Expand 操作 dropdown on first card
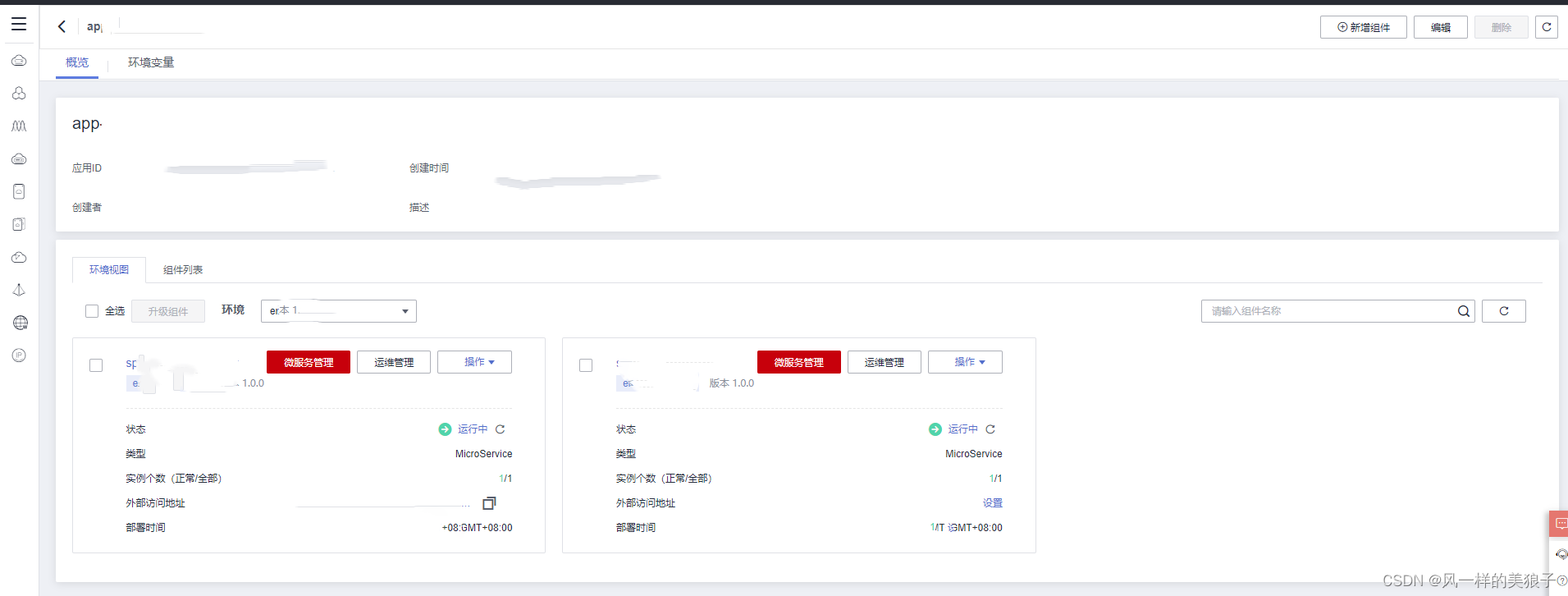 pyautogui.click(x=475, y=362)
